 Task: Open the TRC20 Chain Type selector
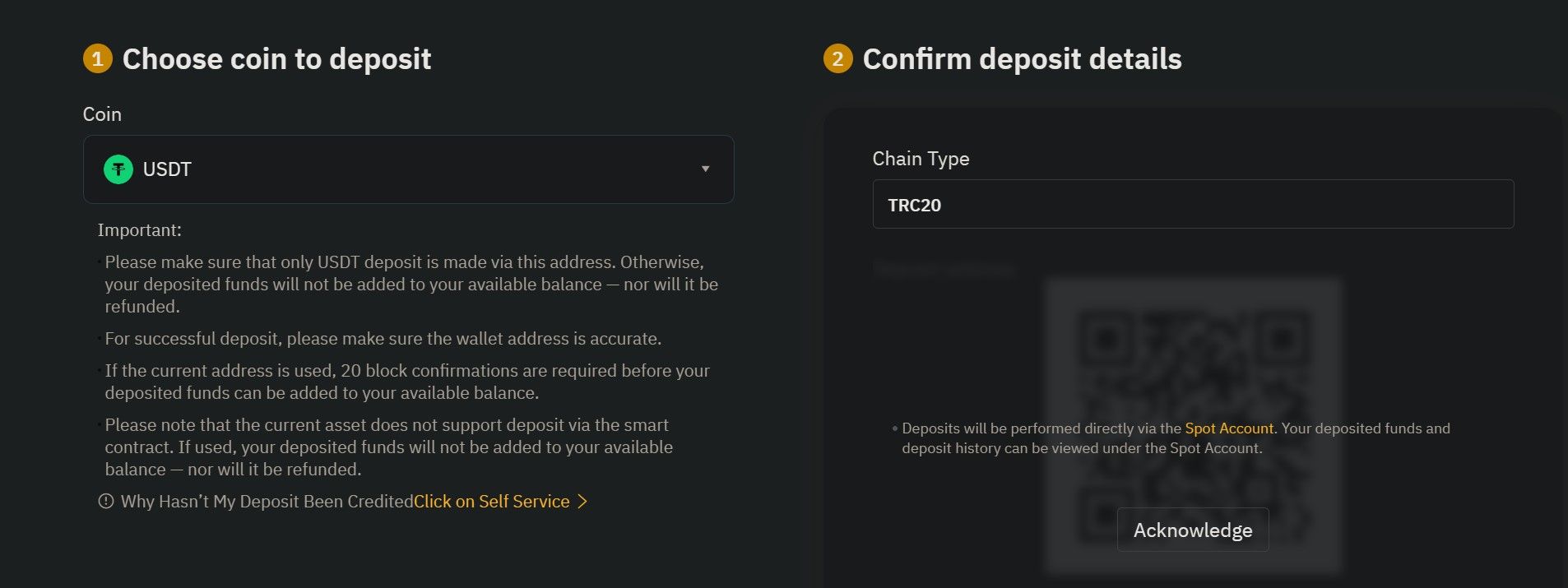[1192, 204]
